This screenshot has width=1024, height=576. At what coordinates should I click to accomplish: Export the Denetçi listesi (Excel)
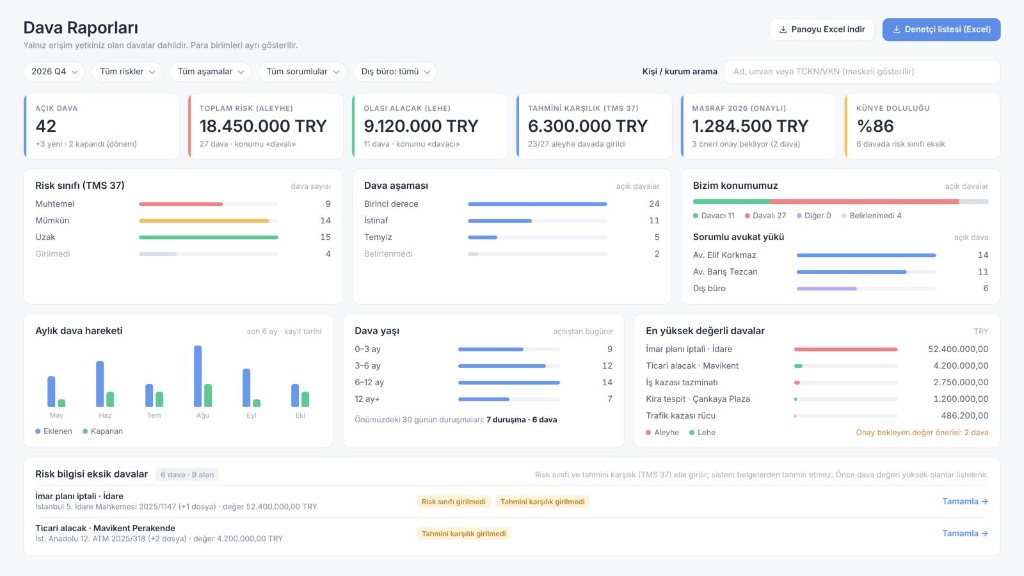tap(941, 29)
